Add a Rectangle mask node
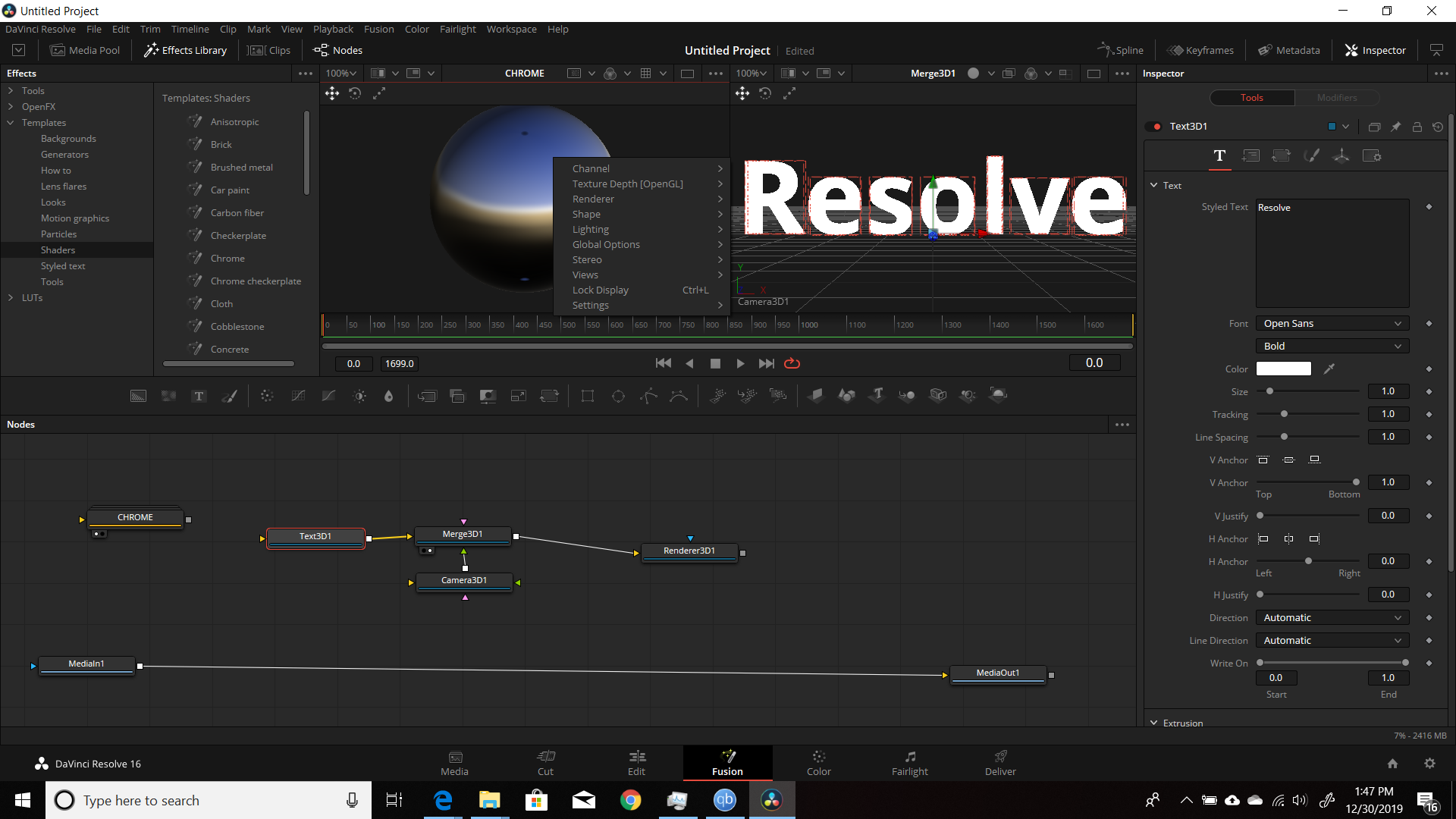This screenshot has width=1456, height=819. 588,396
